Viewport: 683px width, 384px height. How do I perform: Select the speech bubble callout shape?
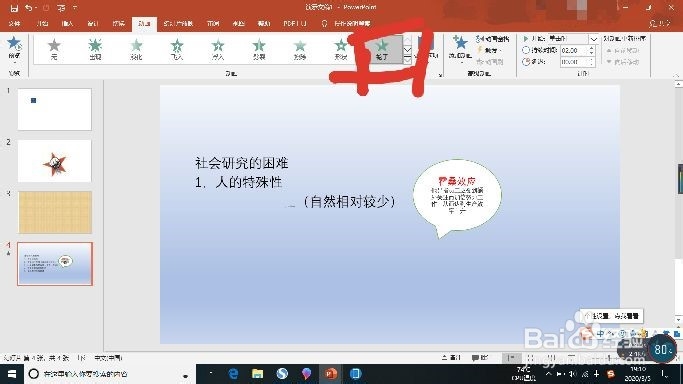tap(457, 198)
